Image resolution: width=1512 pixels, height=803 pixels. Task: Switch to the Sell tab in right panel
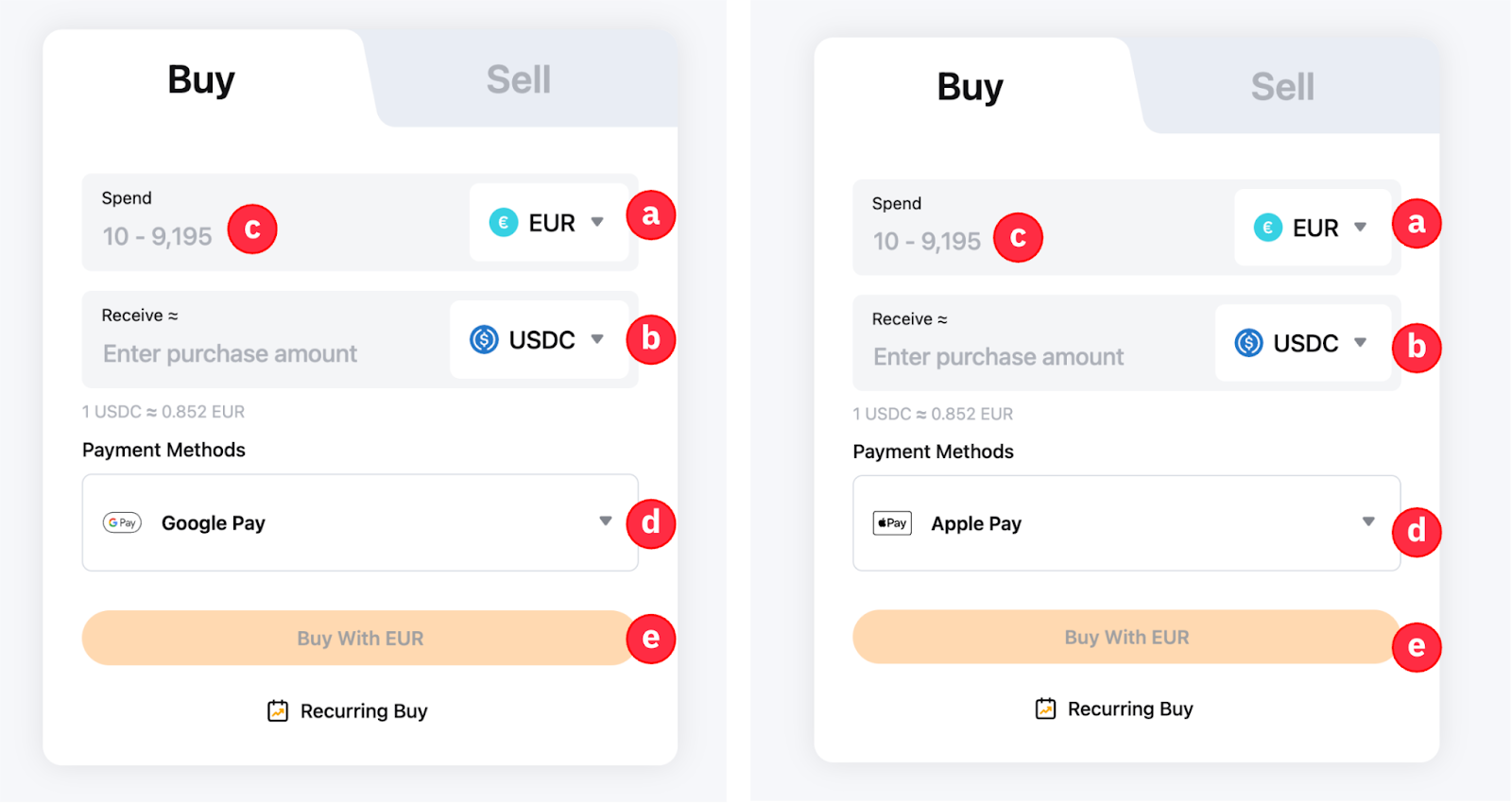[x=1282, y=87]
